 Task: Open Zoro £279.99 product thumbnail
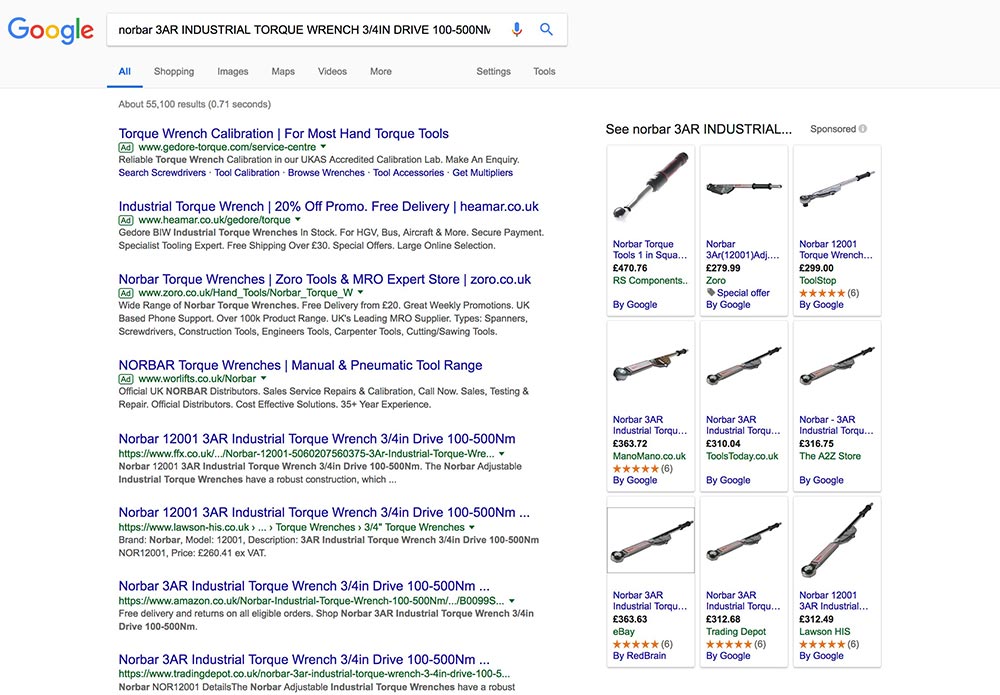744,187
